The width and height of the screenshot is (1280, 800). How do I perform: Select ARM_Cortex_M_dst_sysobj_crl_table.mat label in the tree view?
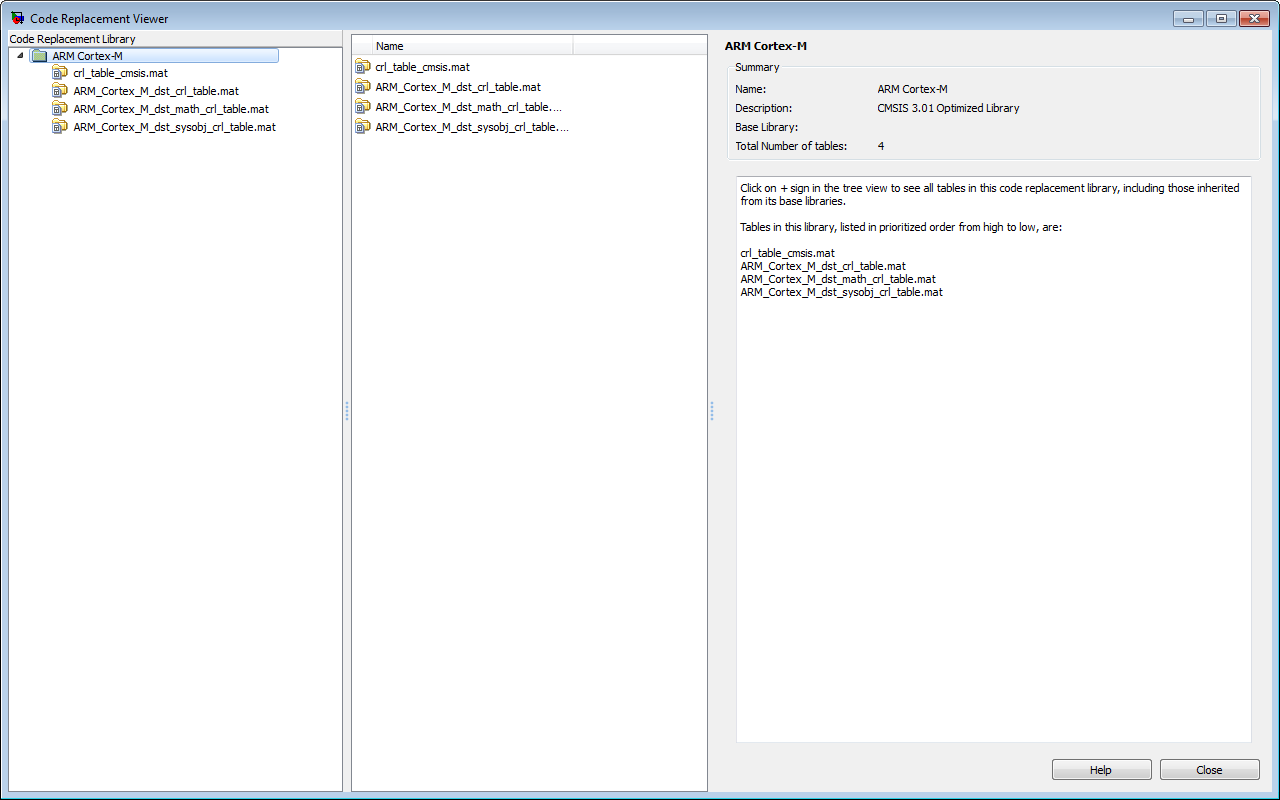pos(174,127)
